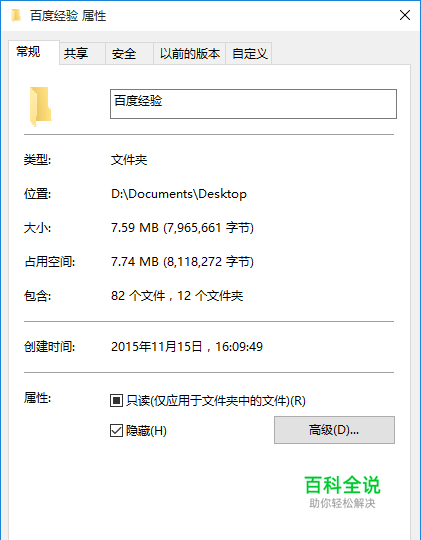Click the 类型 value 文件夹
This screenshot has width=421, height=540.
129,159
